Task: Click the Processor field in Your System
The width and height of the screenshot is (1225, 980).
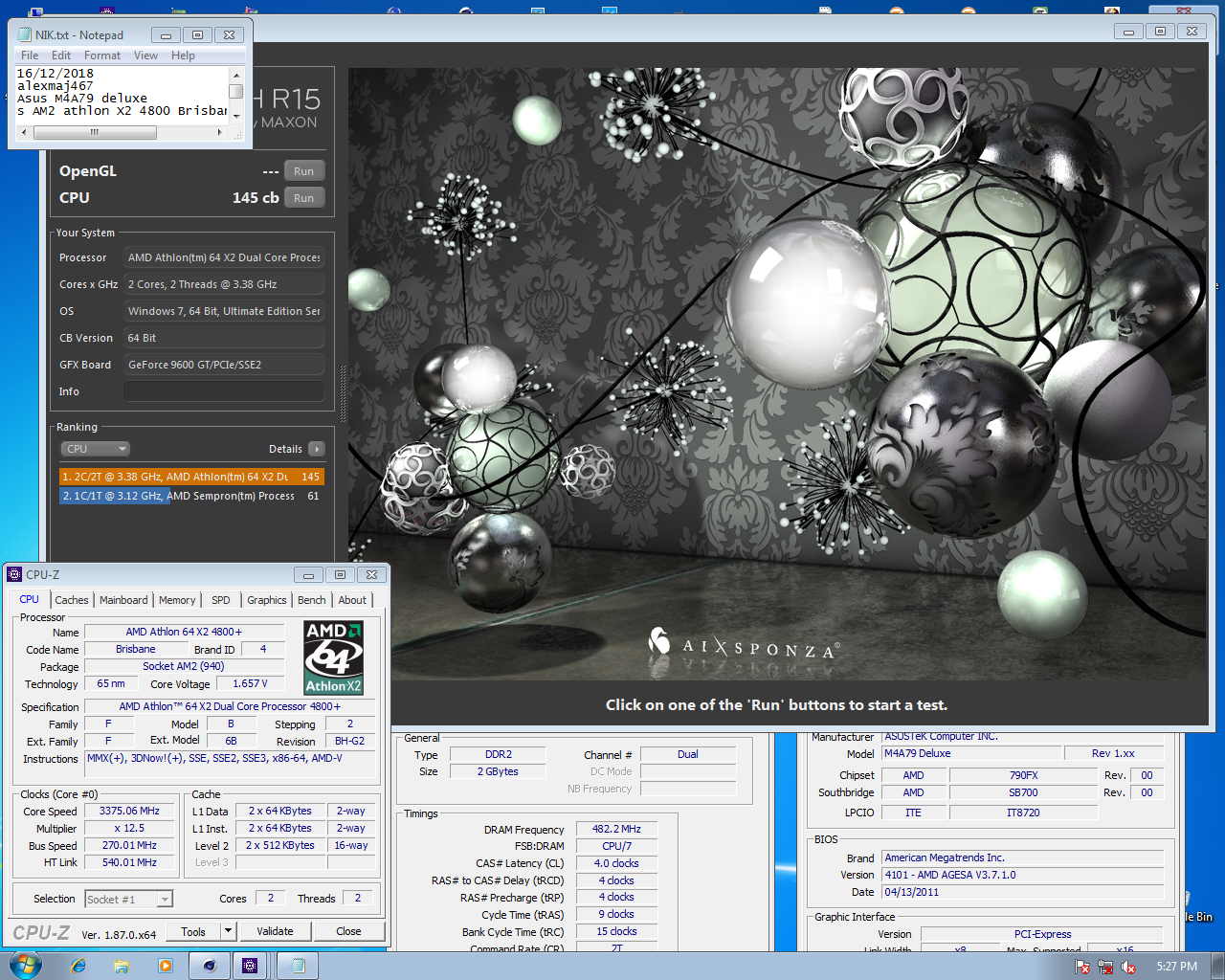Action: pos(224,257)
